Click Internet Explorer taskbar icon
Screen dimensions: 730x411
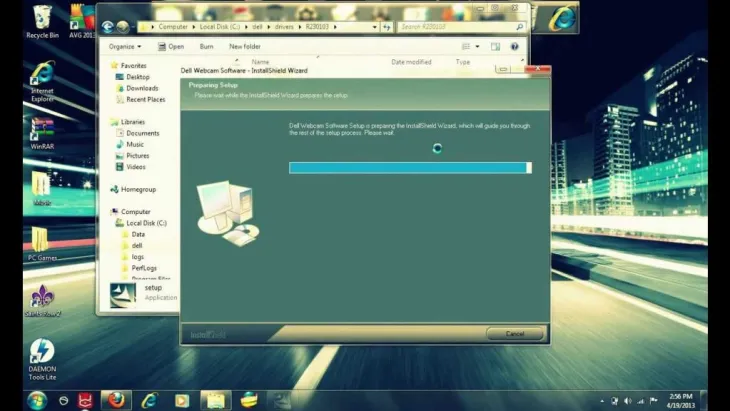point(148,401)
